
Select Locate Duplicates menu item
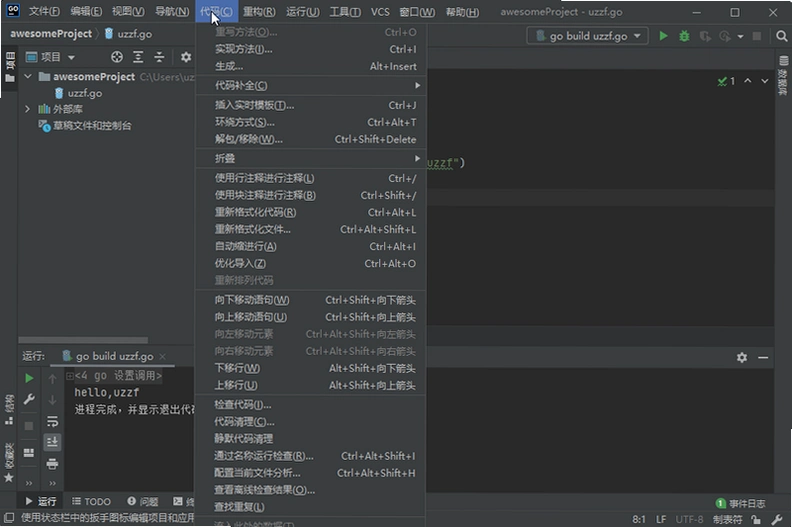(311, 507)
